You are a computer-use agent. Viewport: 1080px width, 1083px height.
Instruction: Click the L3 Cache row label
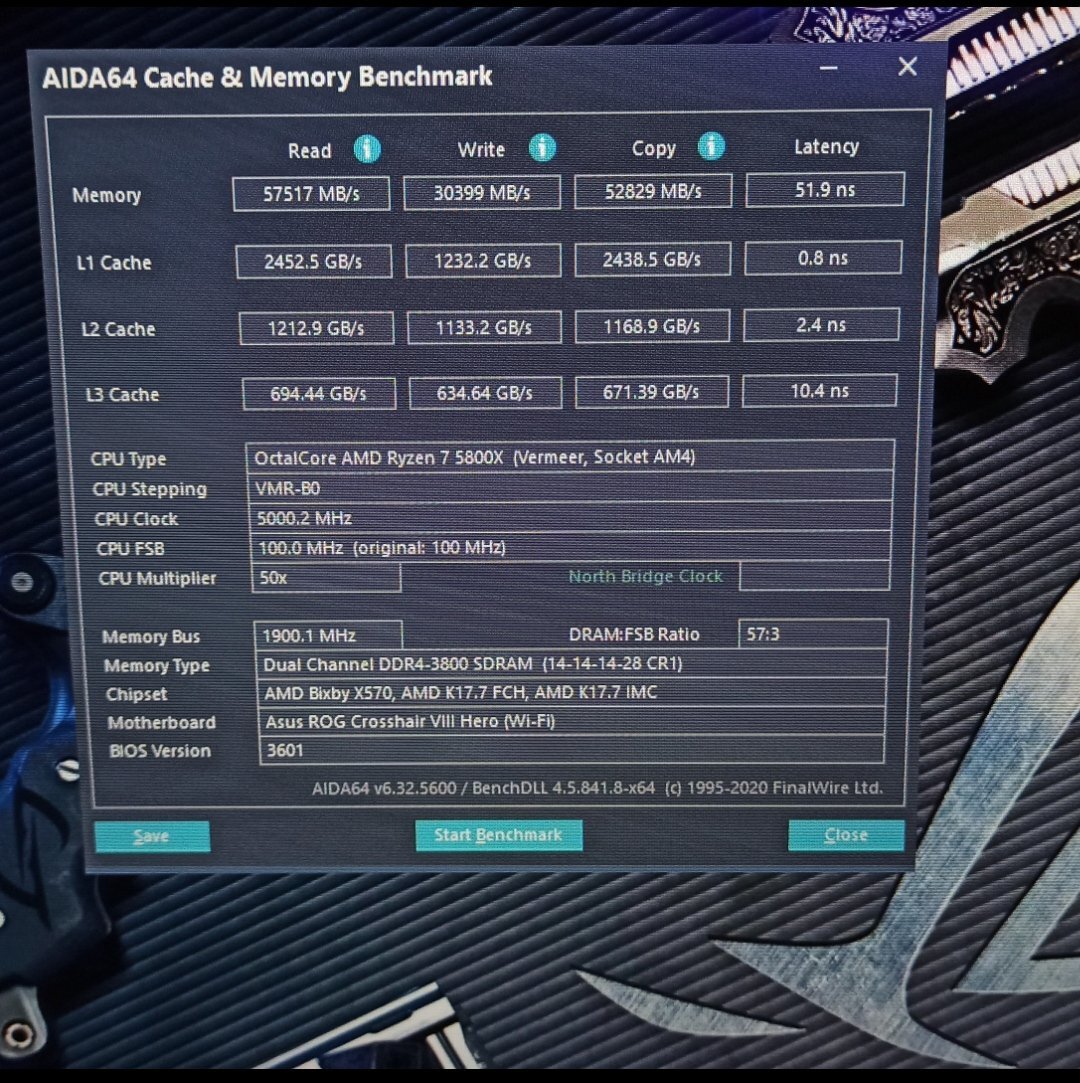[122, 394]
